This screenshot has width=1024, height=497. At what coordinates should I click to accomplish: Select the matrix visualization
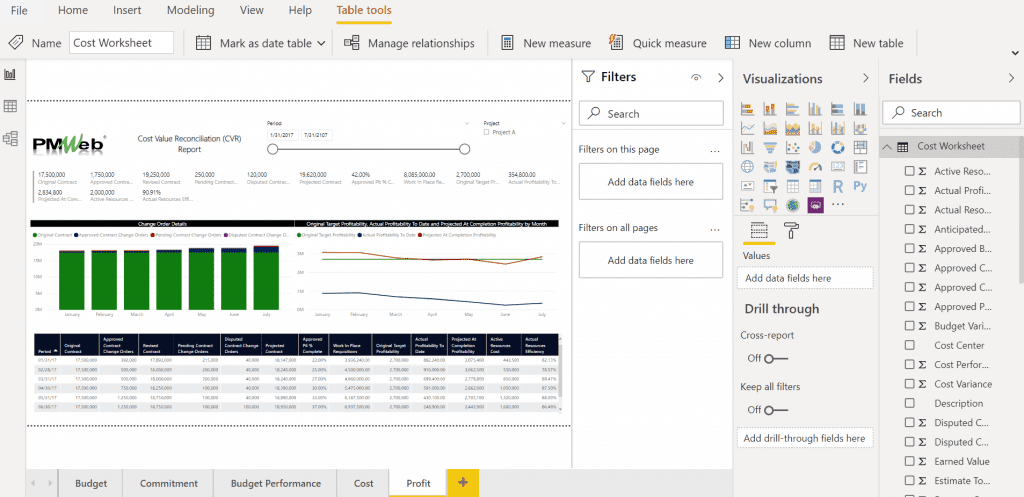[815, 187]
